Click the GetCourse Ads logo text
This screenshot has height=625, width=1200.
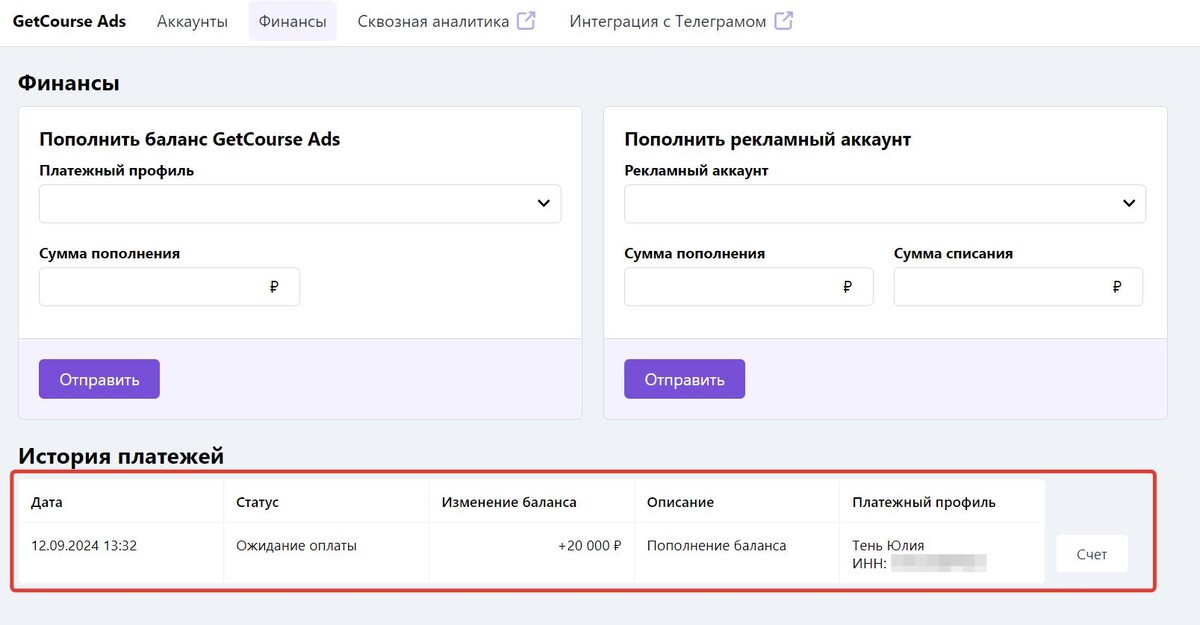pyautogui.click(x=69, y=21)
